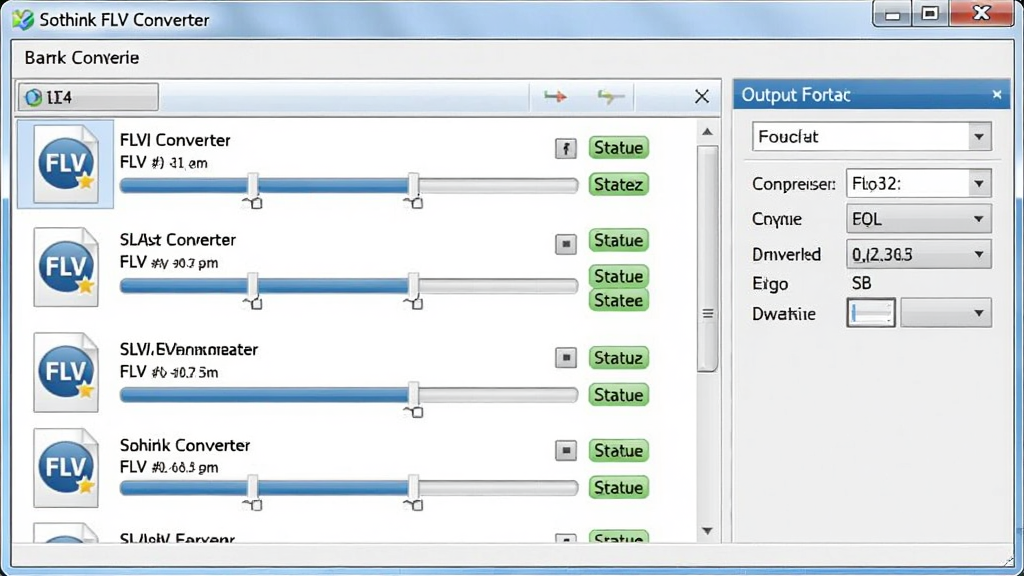
Task: Minimize the Sothink FLV Converter window
Action: (x=893, y=14)
